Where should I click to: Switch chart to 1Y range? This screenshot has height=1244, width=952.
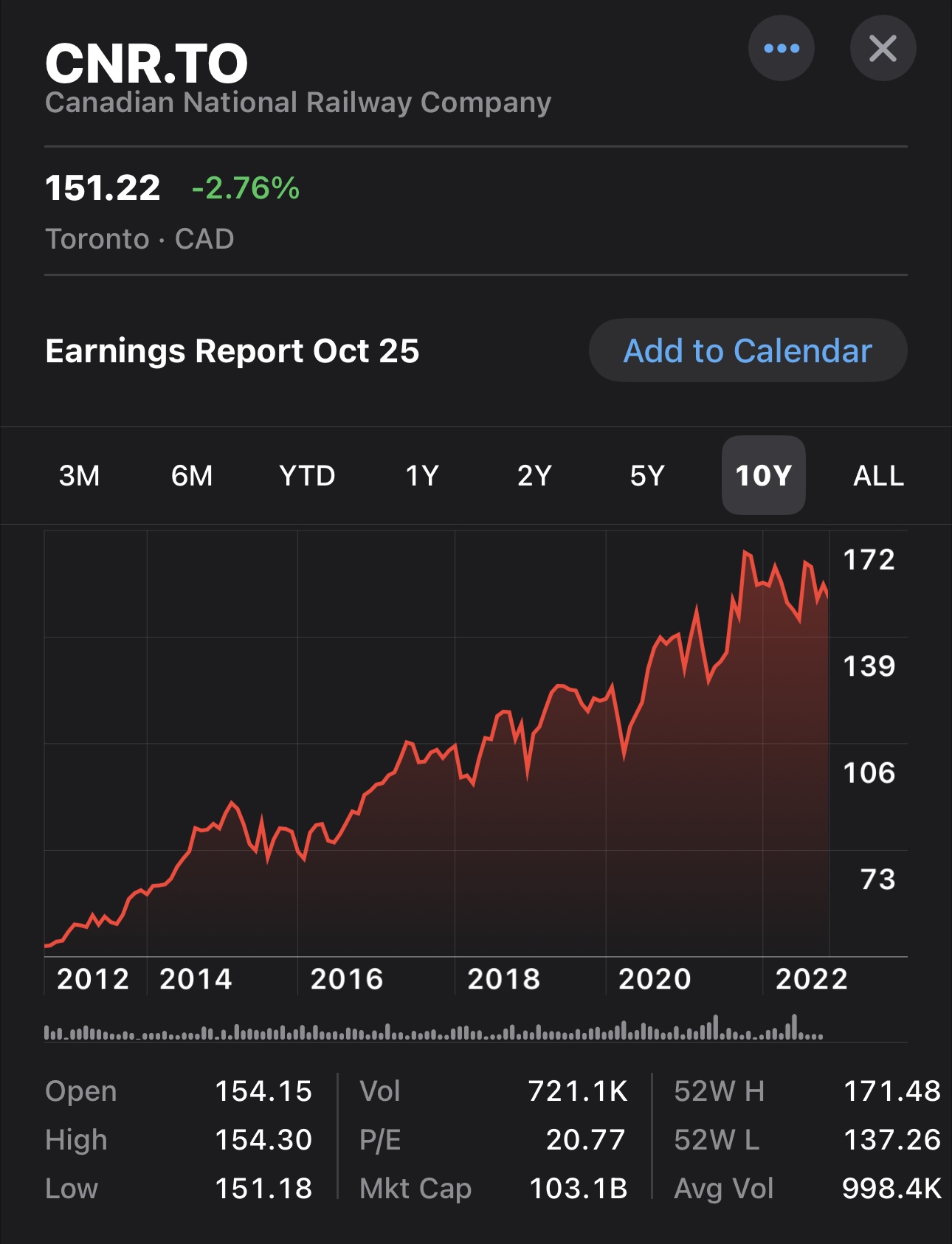pyautogui.click(x=422, y=476)
